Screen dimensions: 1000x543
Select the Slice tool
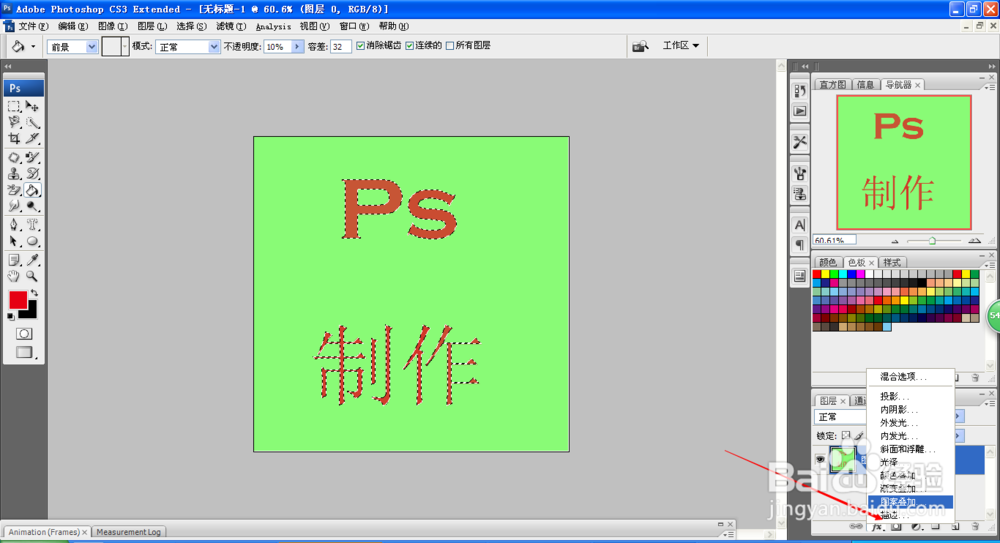(x=32, y=138)
